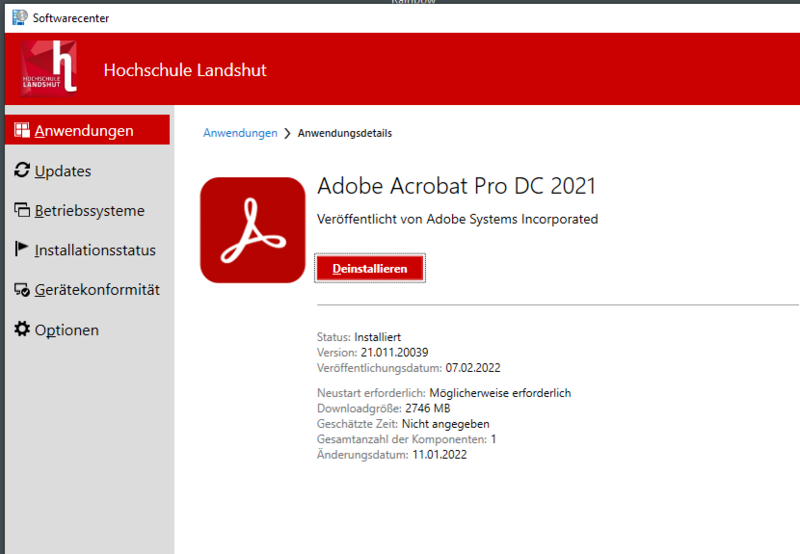Click the Softwarecenter title bar icon
This screenshot has height=554, width=800.
19,17
